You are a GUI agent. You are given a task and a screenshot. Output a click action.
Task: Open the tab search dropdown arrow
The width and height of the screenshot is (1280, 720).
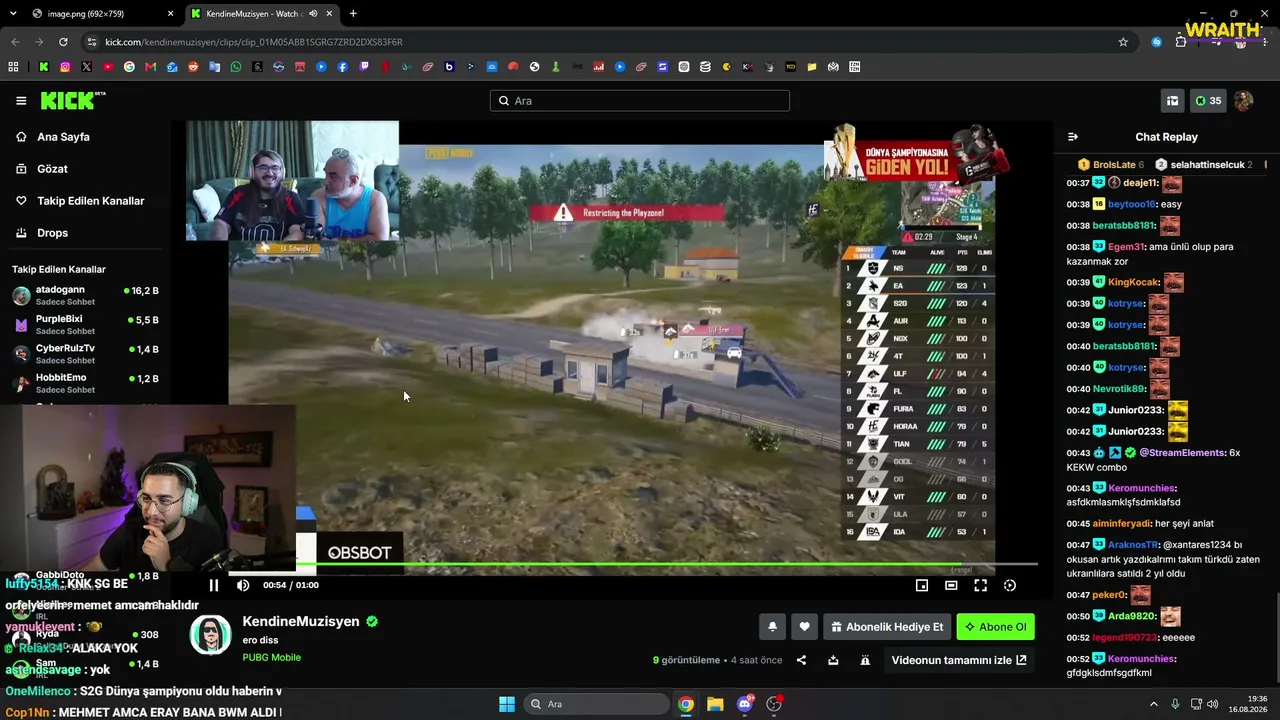tap(13, 14)
